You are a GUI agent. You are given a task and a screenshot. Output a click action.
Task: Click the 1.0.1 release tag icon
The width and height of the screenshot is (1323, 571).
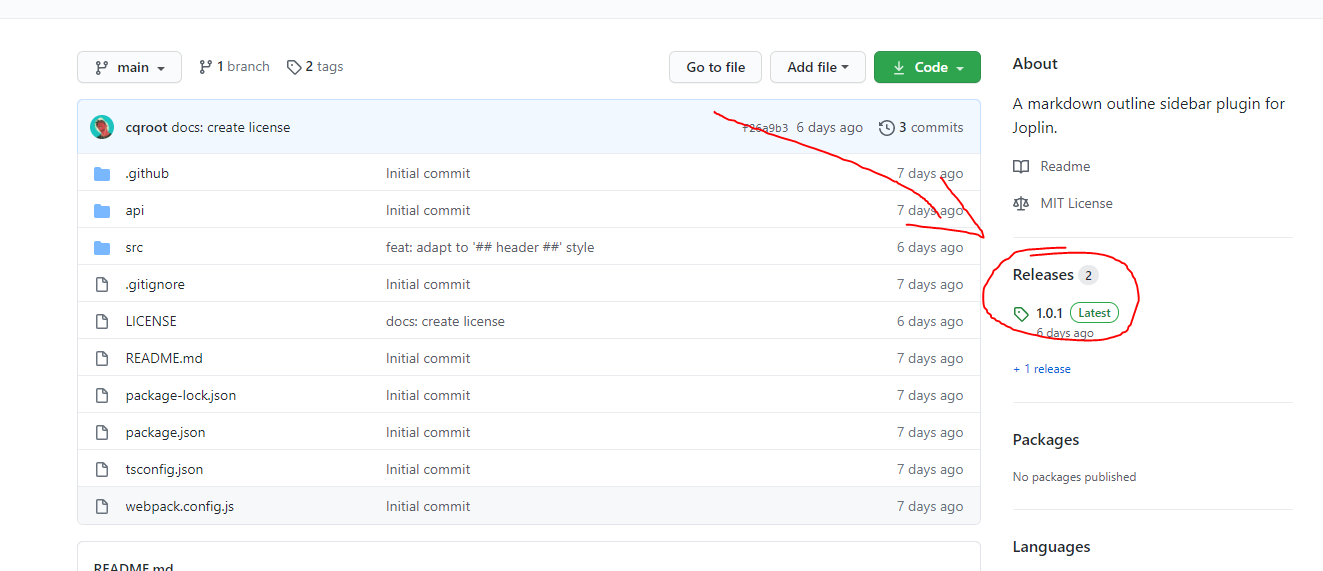(x=1021, y=314)
